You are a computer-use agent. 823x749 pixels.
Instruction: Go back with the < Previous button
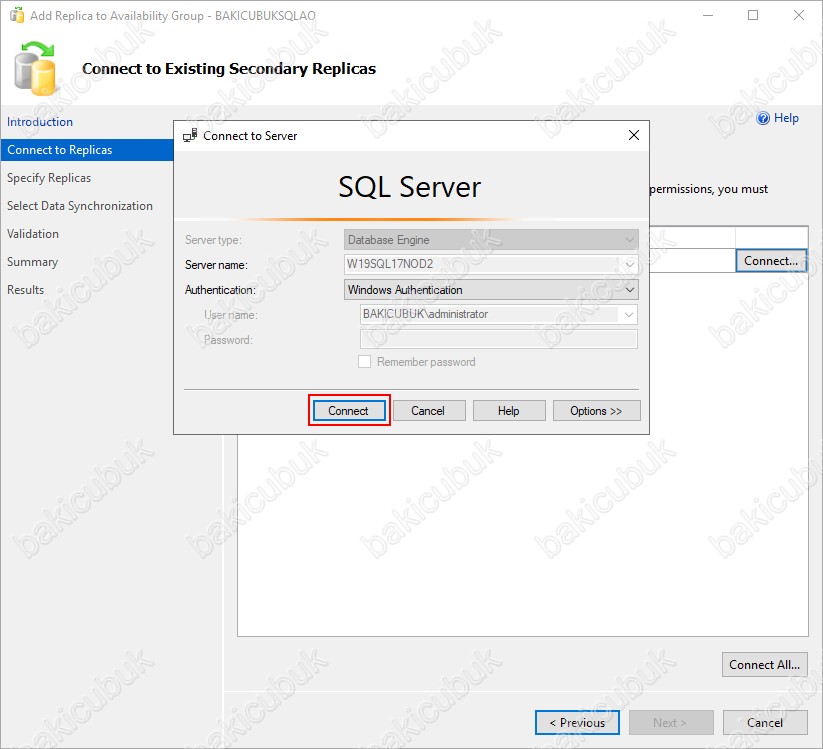[577, 723]
